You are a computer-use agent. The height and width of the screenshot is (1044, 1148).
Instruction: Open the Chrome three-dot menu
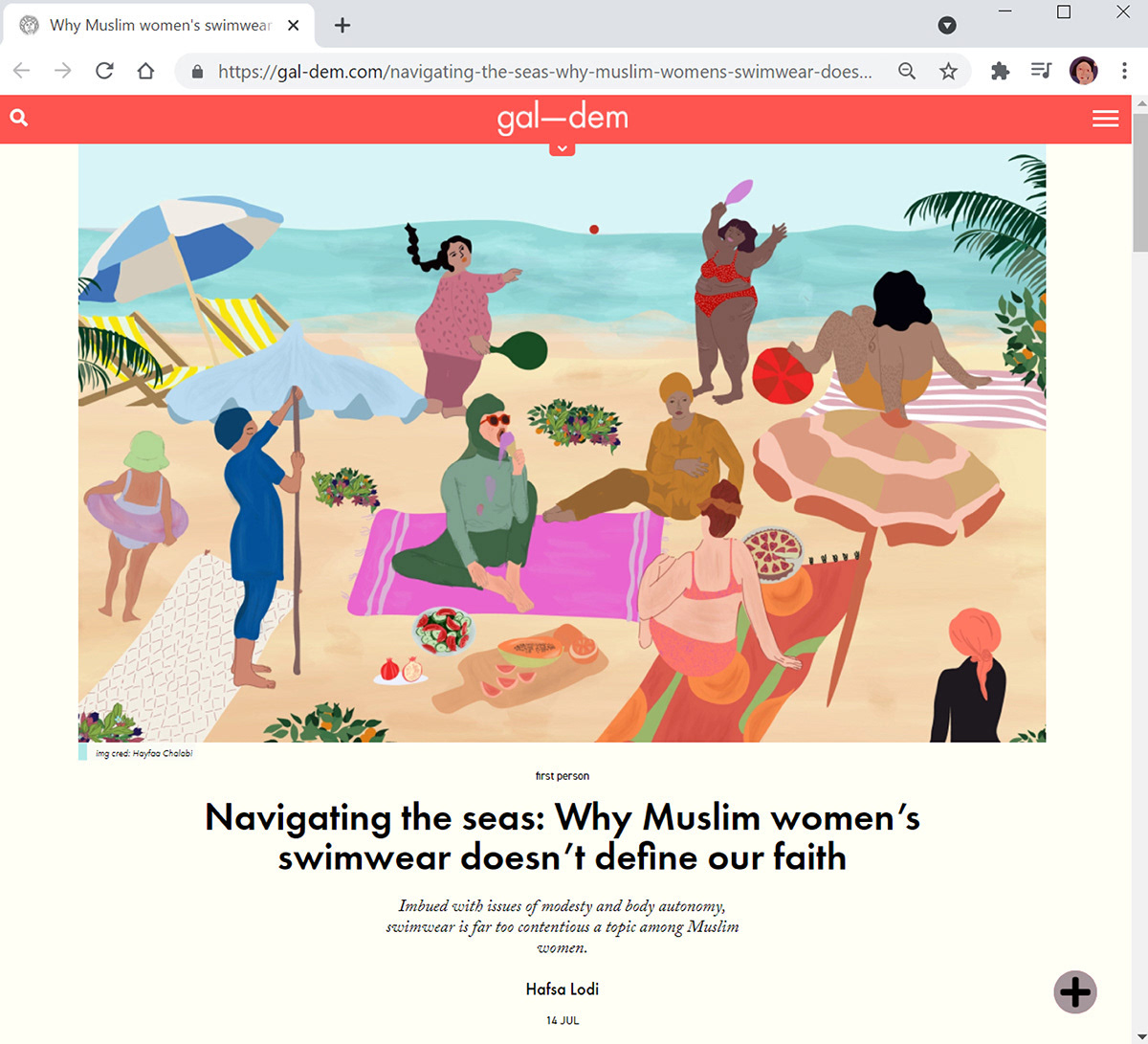coord(1124,71)
